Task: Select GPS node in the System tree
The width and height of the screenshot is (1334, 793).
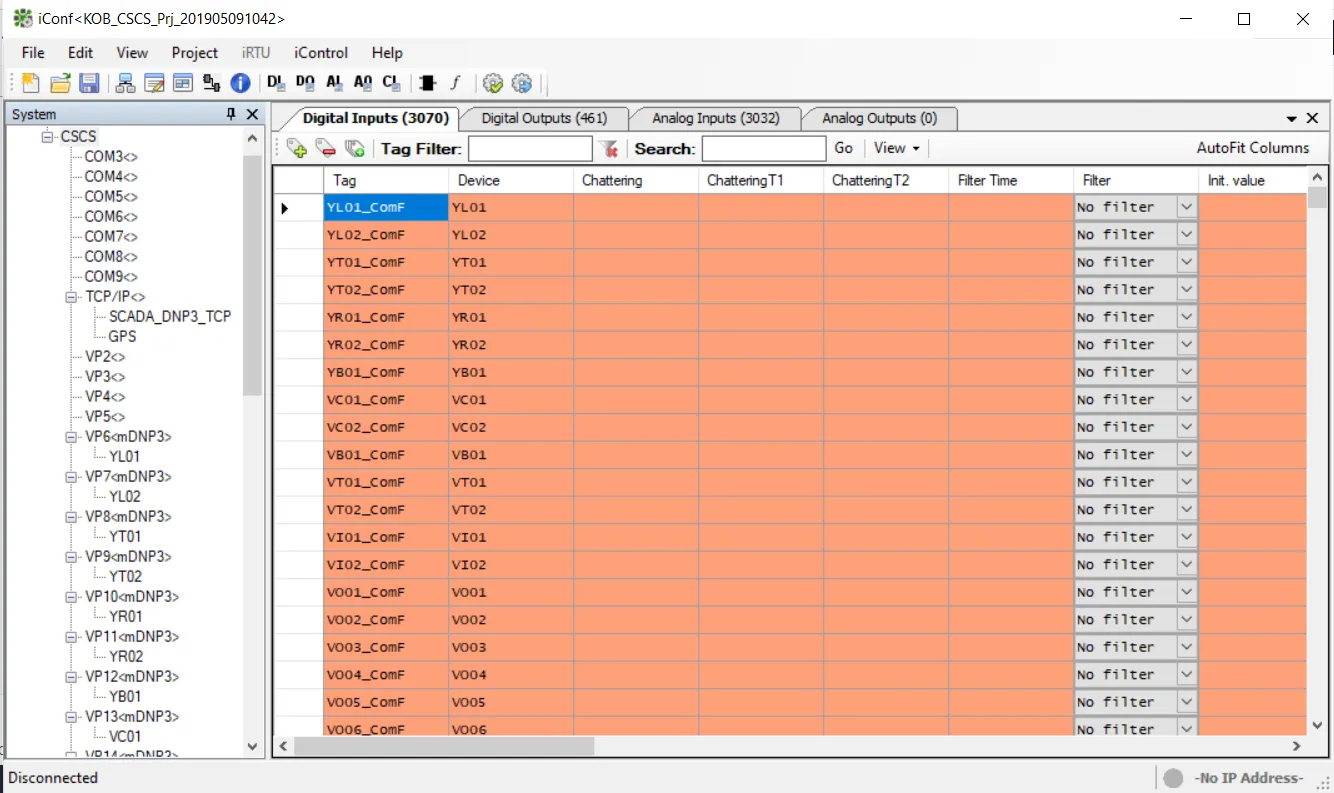Action: (123, 336)
